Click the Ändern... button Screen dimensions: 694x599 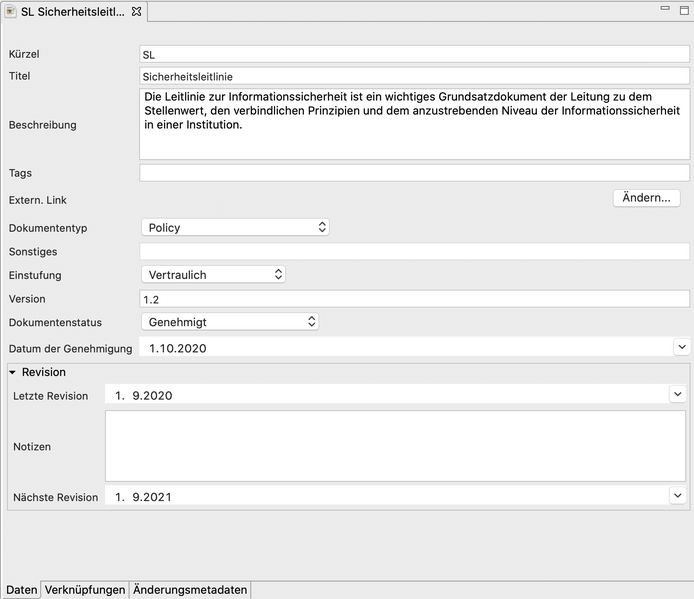pos(646,197)
